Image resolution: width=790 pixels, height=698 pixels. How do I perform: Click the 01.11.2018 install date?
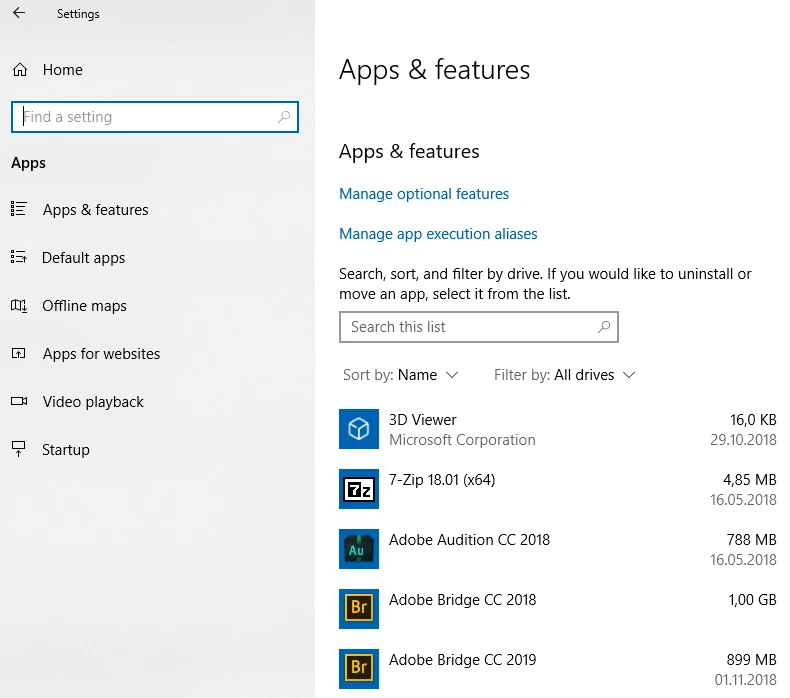click(x=745, y=680)
